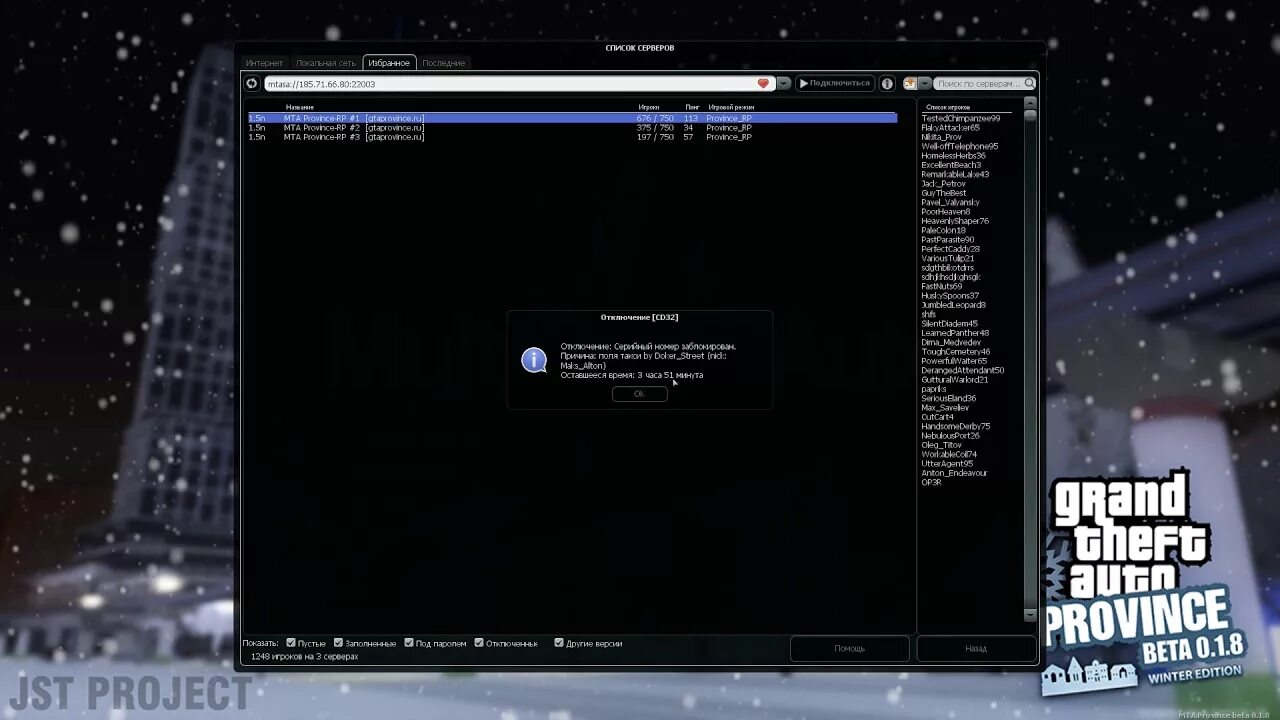Click player PerfectCaddy28

click(950, 249)
